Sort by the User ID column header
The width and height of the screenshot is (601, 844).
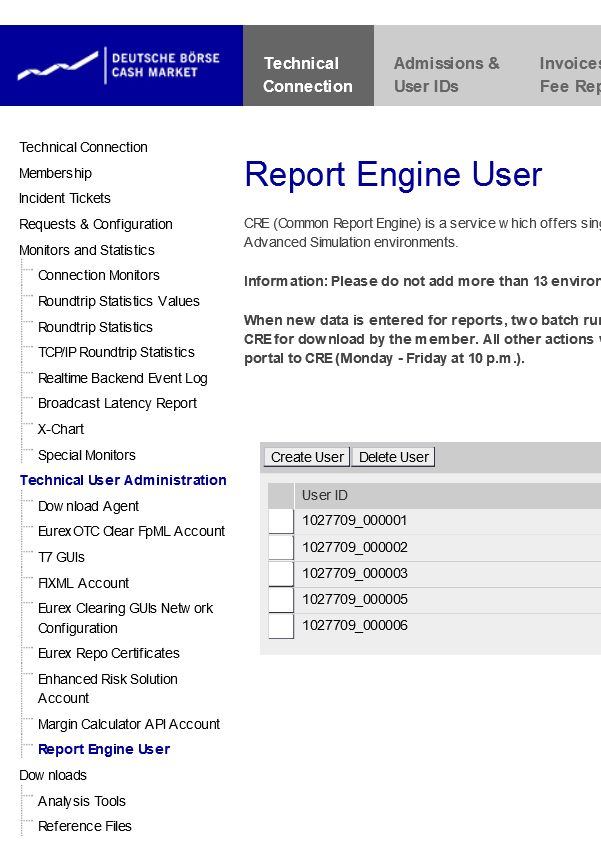tap(325, 496)
